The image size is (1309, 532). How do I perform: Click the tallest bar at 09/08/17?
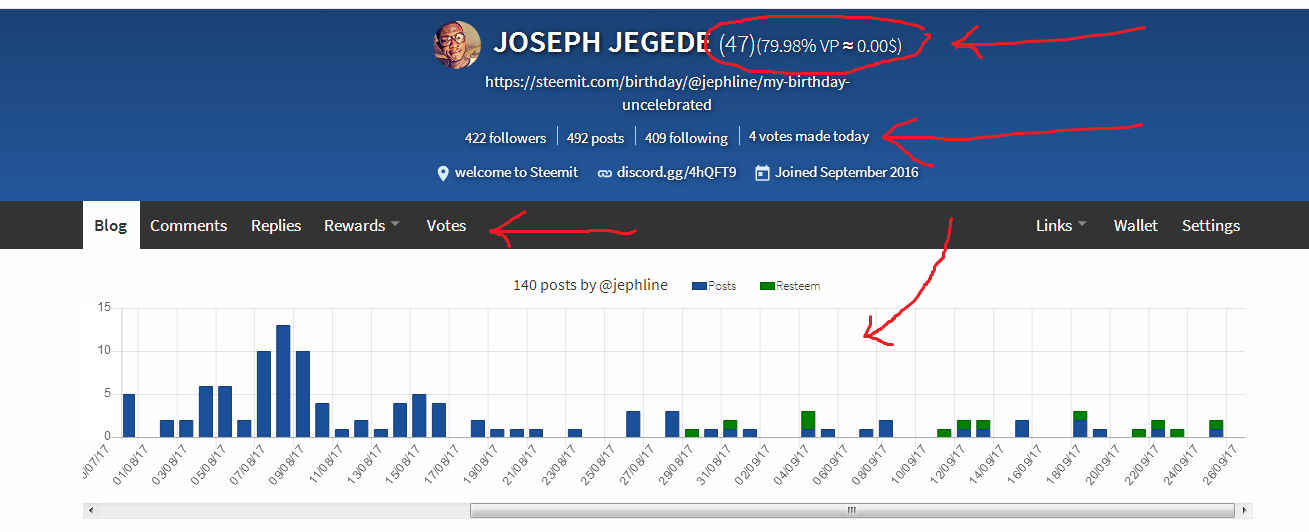[x=283, y=381]
